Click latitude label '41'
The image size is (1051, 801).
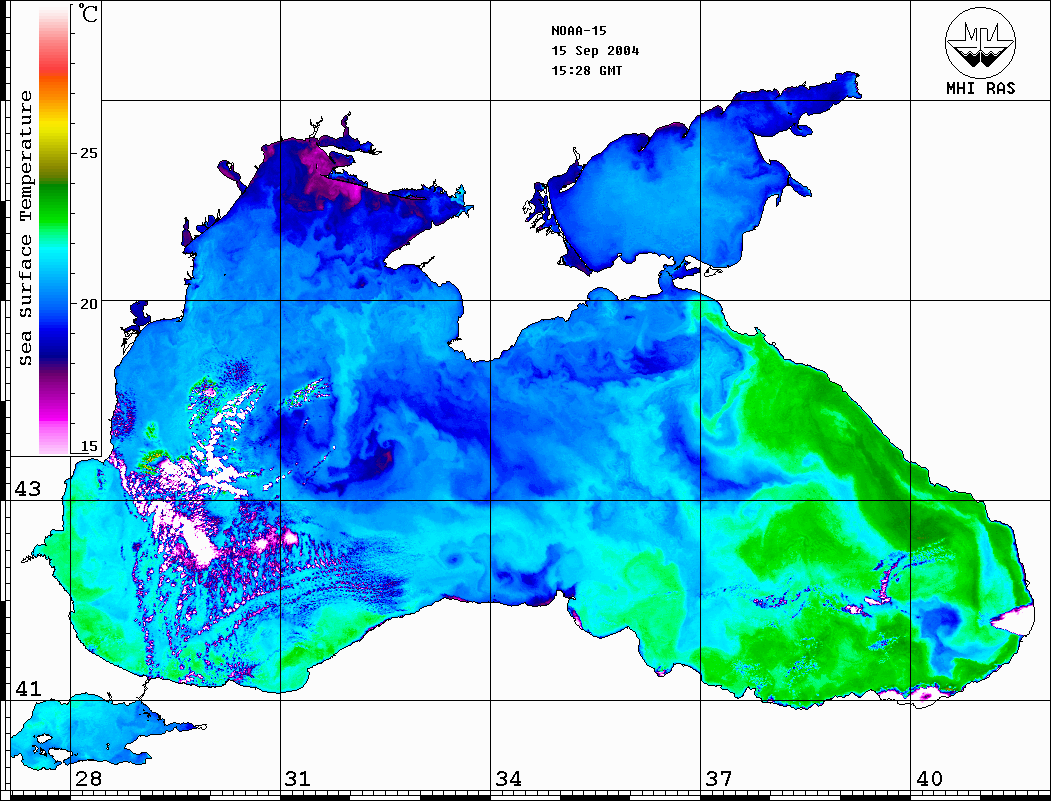28,688
